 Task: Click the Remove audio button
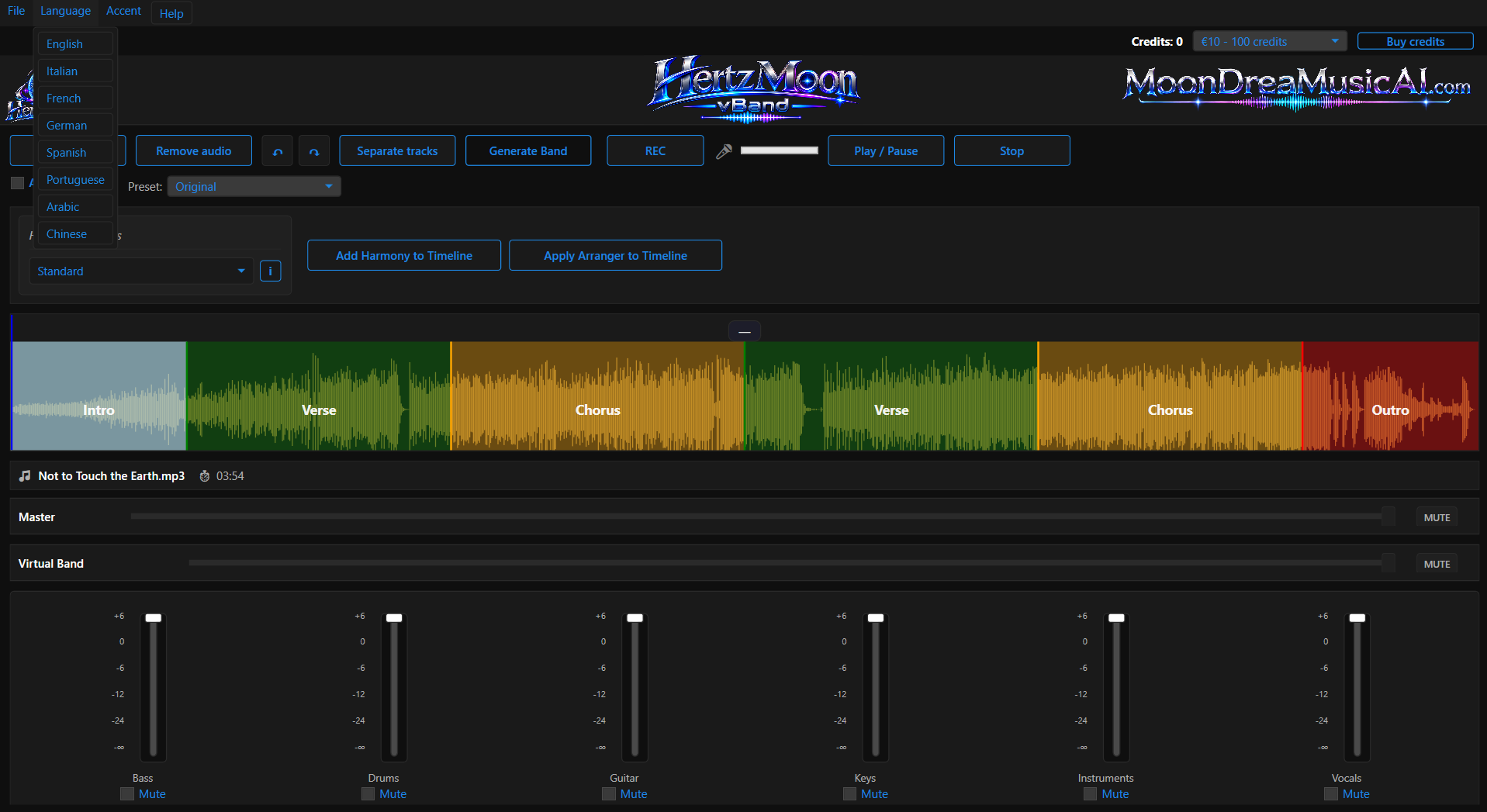click(x=194, y=151)
